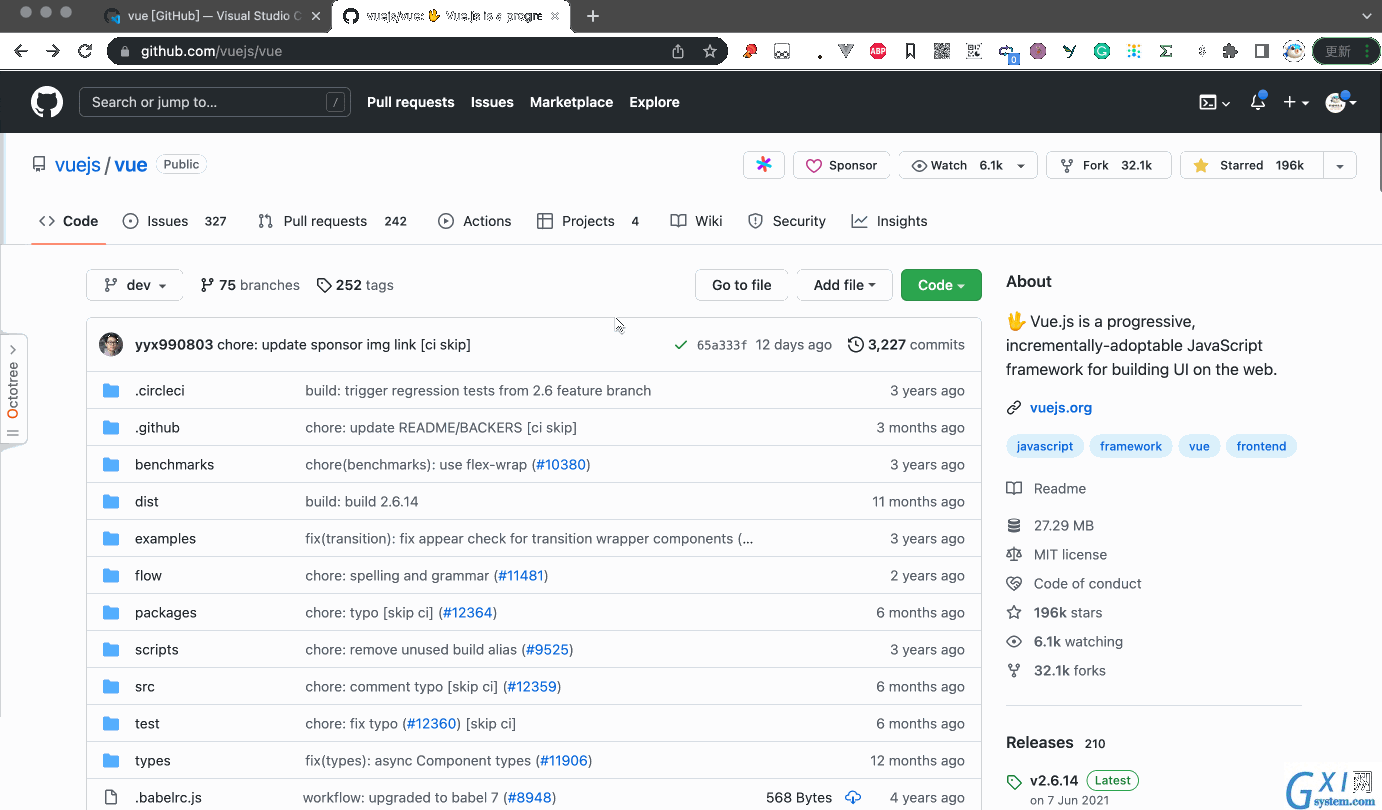Click the src folder icon
The image size is (1382, 810).
tap(111, 686)
